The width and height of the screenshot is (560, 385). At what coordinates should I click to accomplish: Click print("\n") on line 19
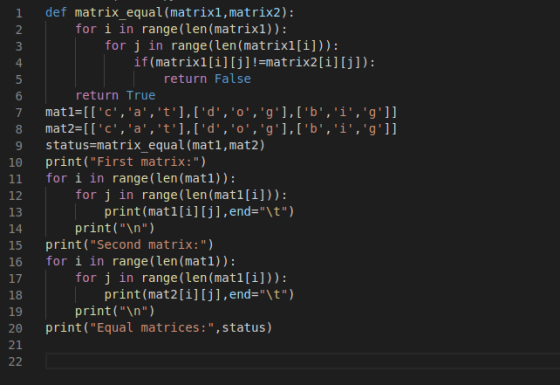(x=115, y=311)
